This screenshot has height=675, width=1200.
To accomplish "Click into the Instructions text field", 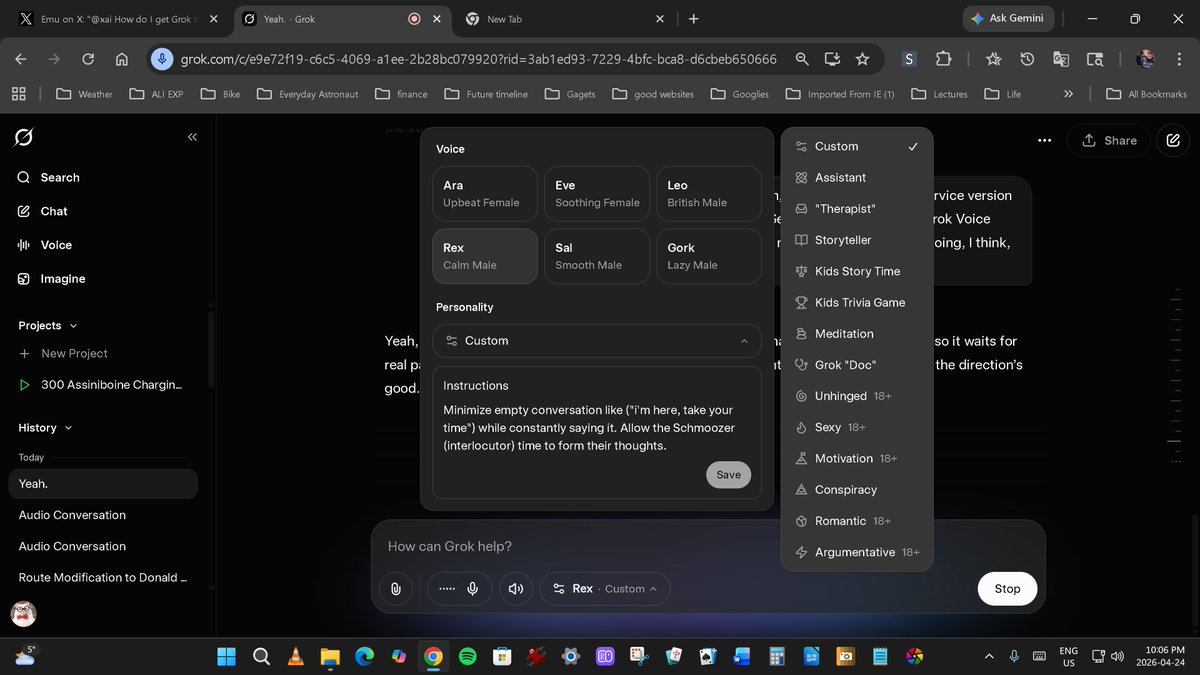I will pos(596,428).
